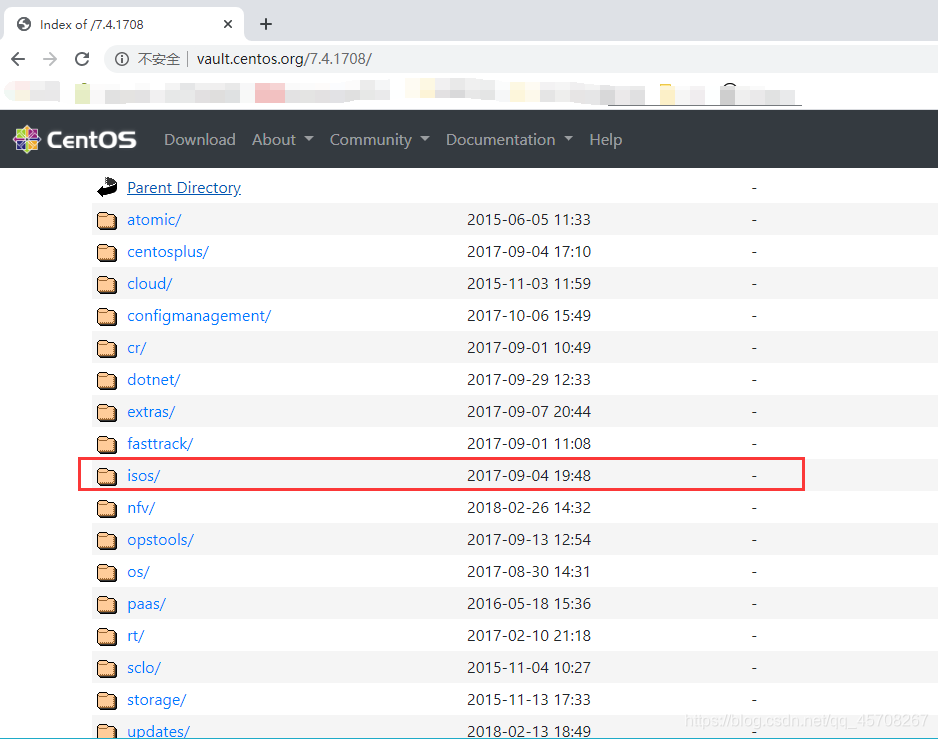
Task: Click the folder icon next to paas/
Action: tap(107, 604)
